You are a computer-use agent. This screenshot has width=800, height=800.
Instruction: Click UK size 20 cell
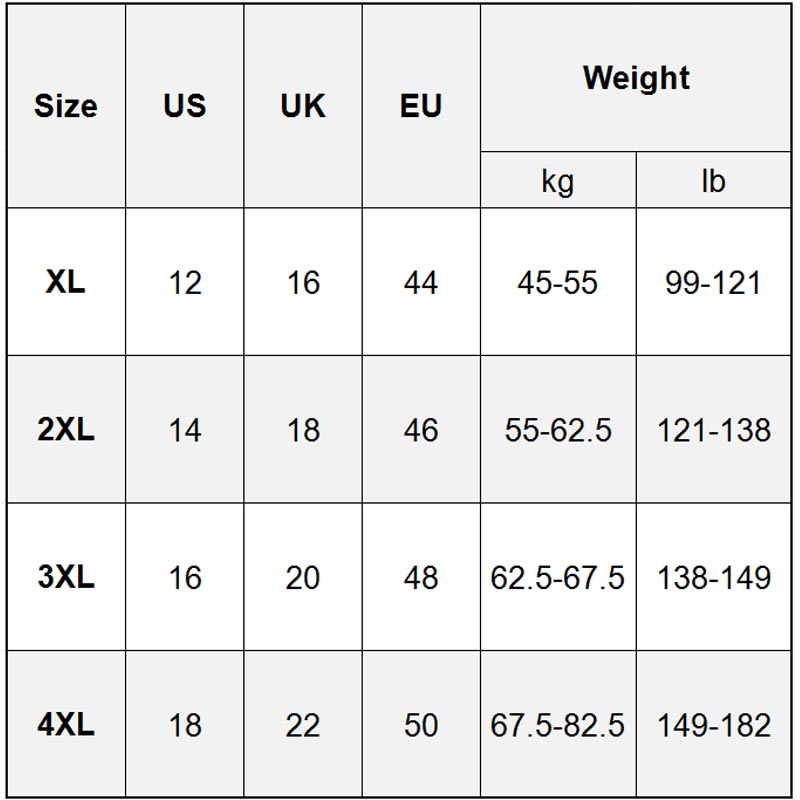[303, 577]
